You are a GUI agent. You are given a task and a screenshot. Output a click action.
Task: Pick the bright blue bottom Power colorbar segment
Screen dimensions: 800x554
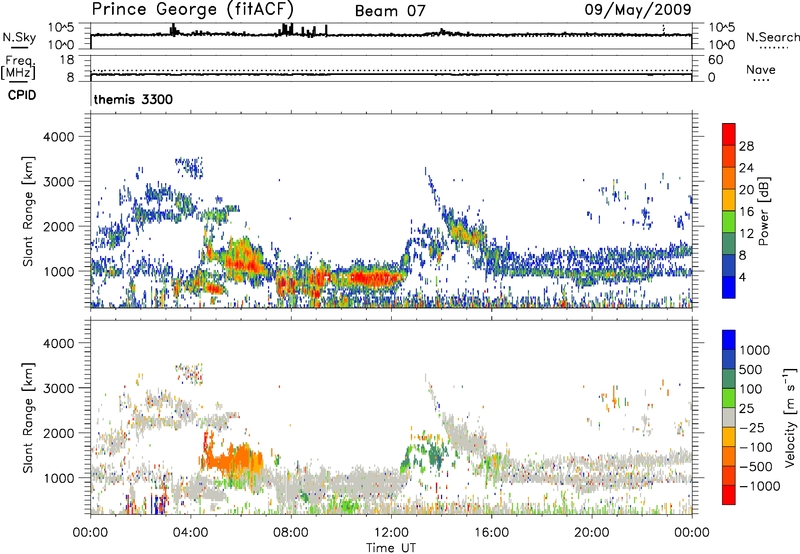click(x=729, y=288)
